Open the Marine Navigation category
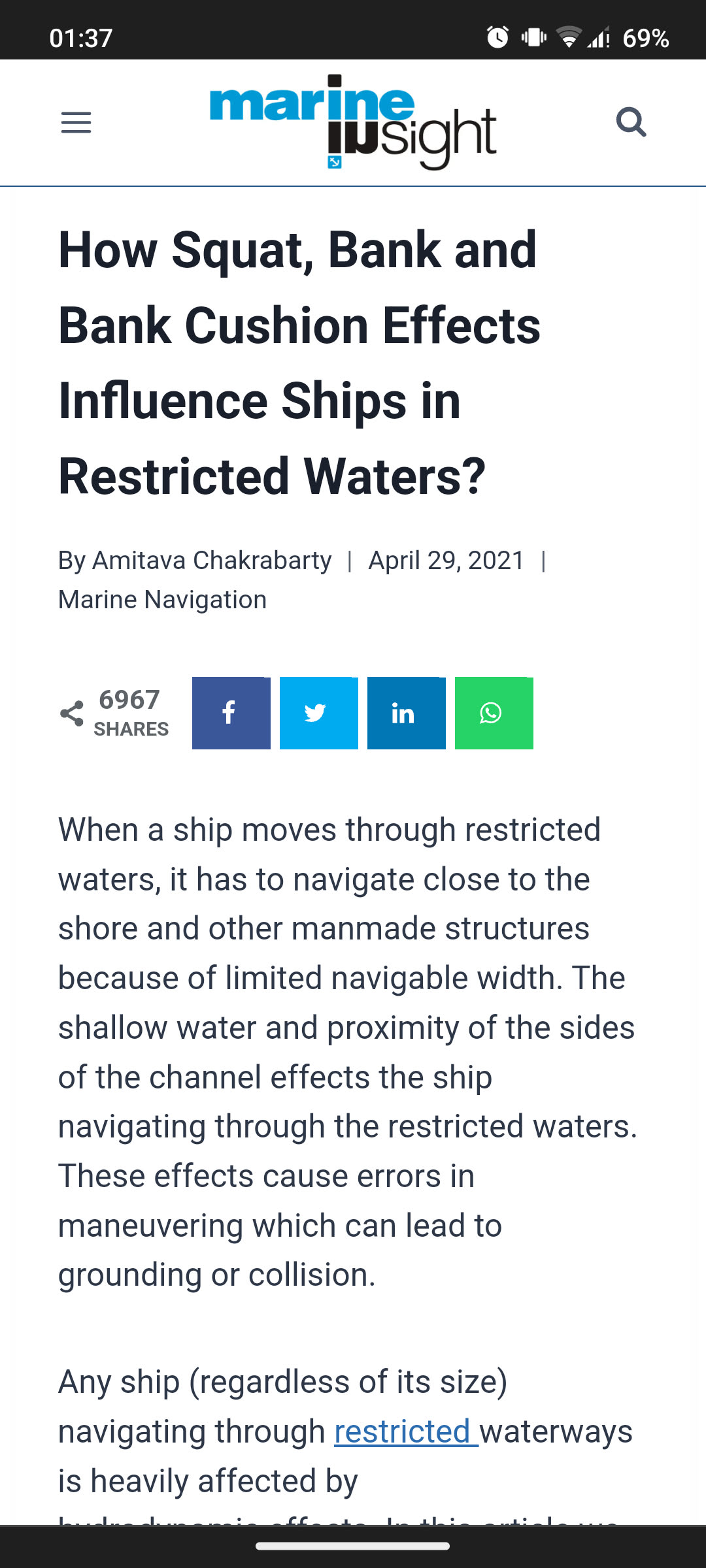The width and height of the screenshot is (706, 1568). pyautogui.click(x=162, y=600)
